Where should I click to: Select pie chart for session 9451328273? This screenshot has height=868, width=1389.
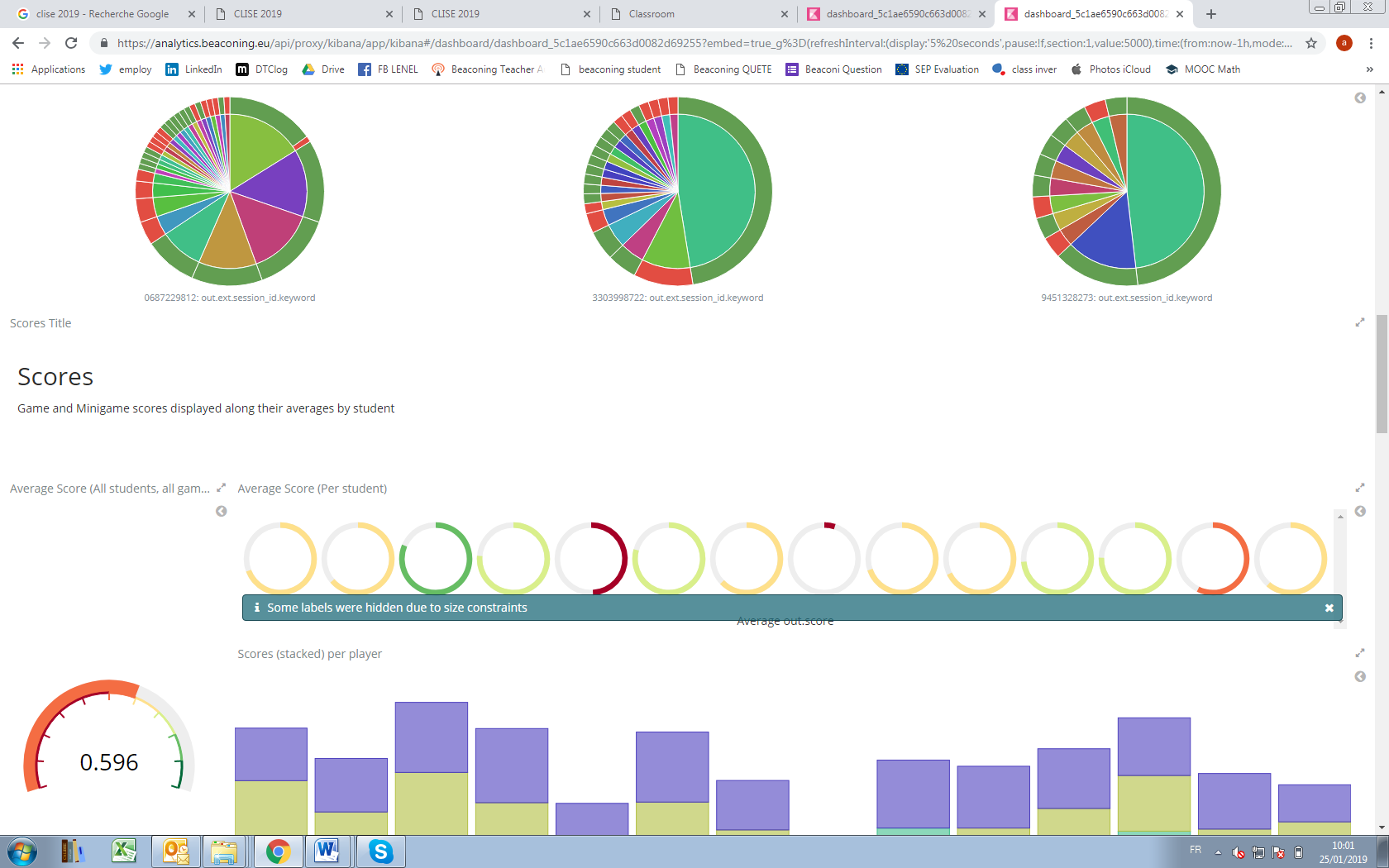pyautogui.click(x=1127, y=191)
